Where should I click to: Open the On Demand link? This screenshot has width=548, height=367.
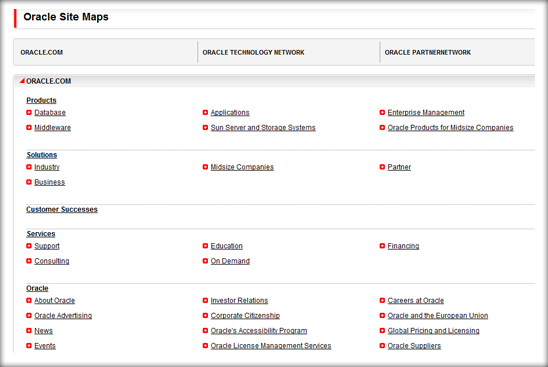coord(230,261)
